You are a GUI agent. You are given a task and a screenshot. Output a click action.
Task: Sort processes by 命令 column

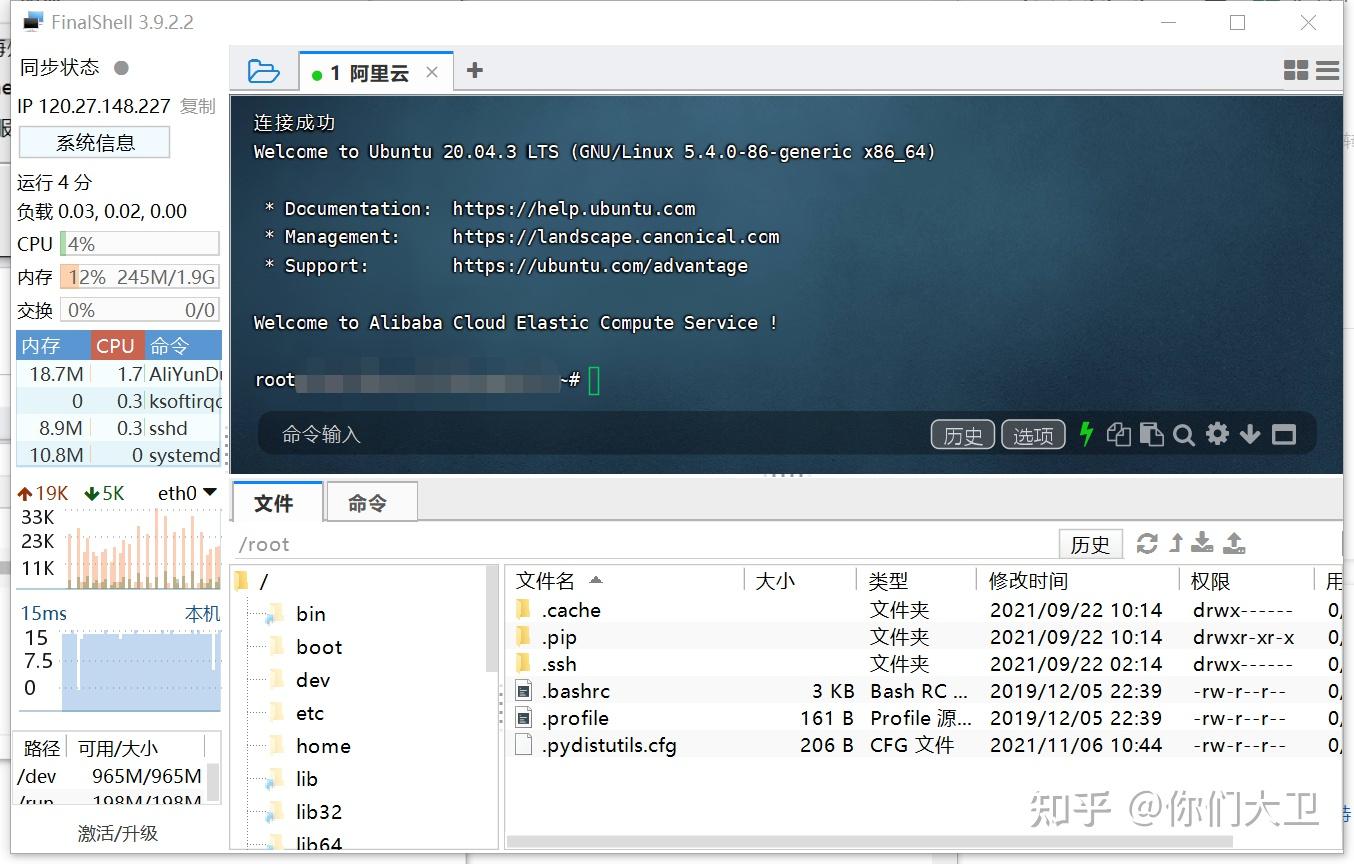pos(183,345)
